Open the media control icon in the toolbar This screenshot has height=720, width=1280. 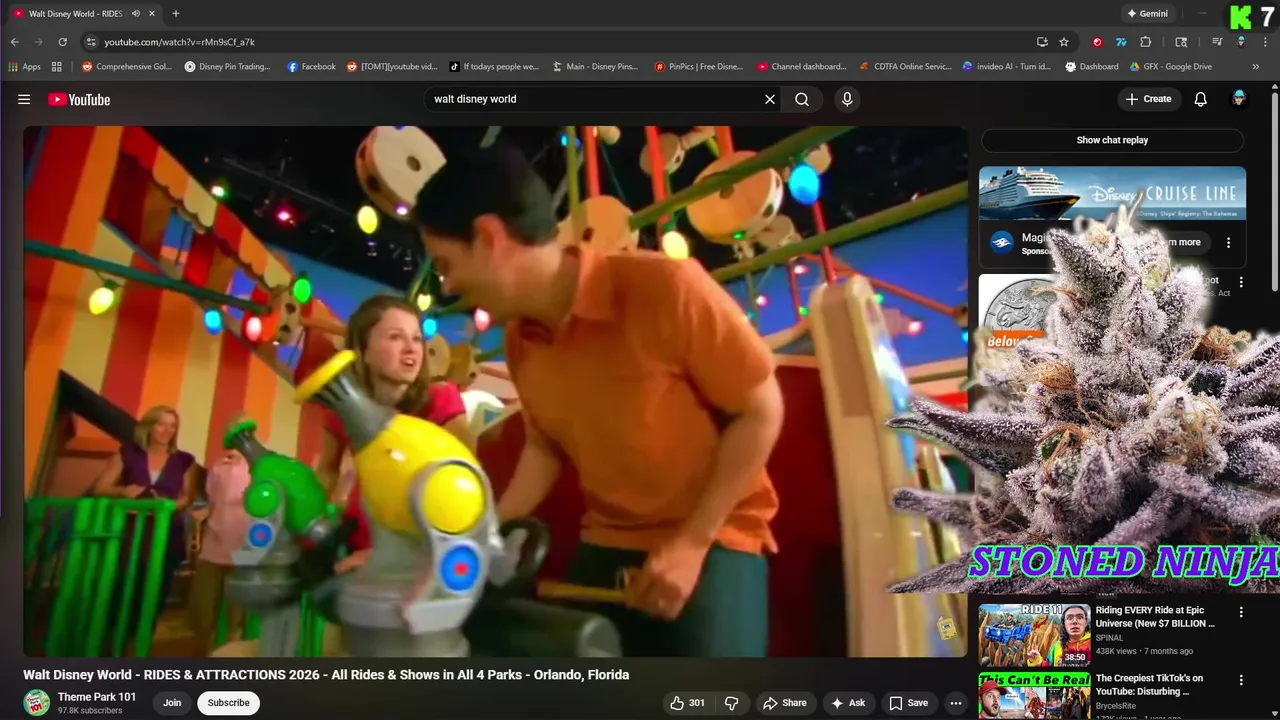click(x=1217, y=42)
